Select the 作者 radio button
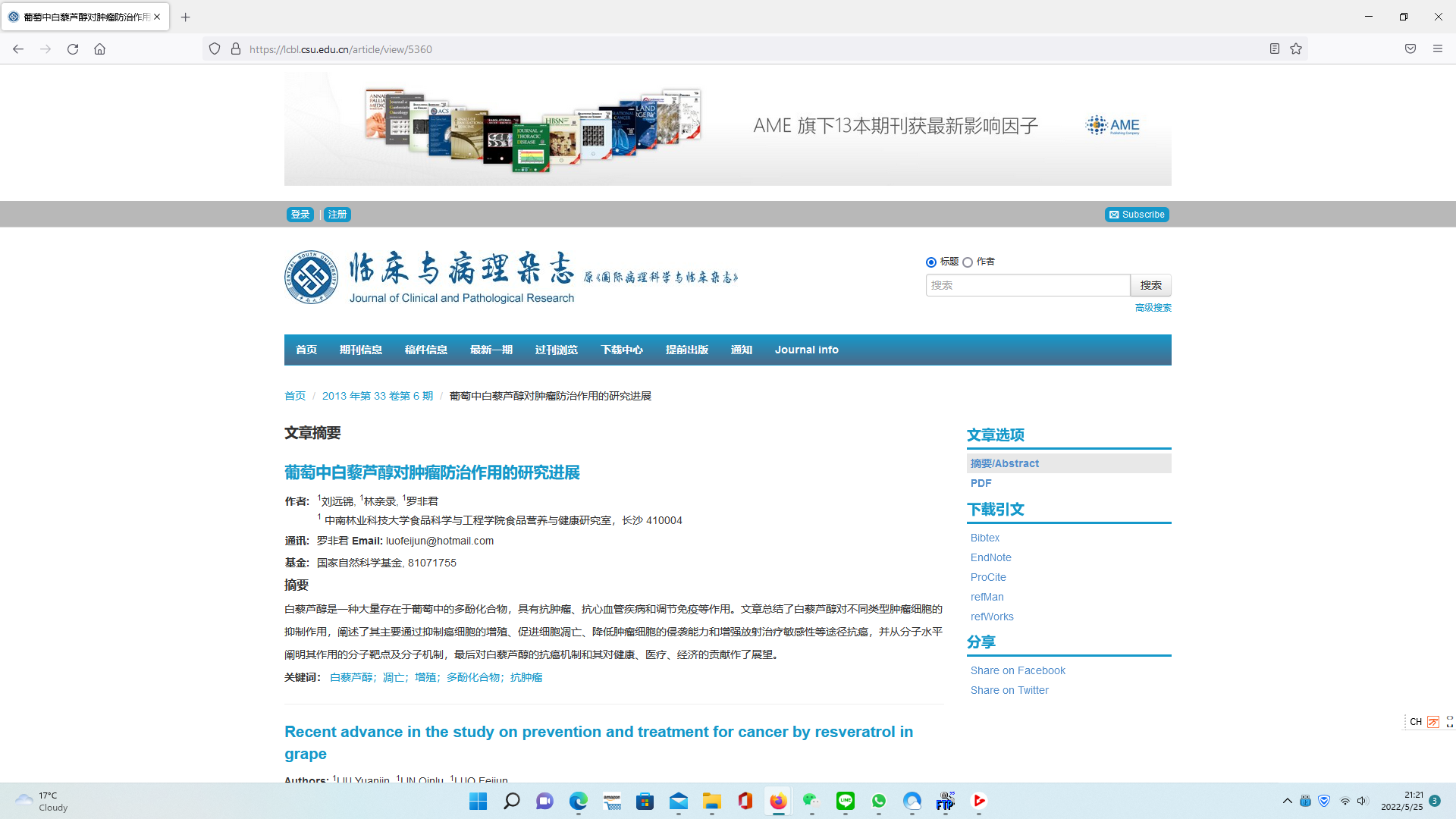The image size is (1456, 819). pyautogui.click(x=968, y=262)
